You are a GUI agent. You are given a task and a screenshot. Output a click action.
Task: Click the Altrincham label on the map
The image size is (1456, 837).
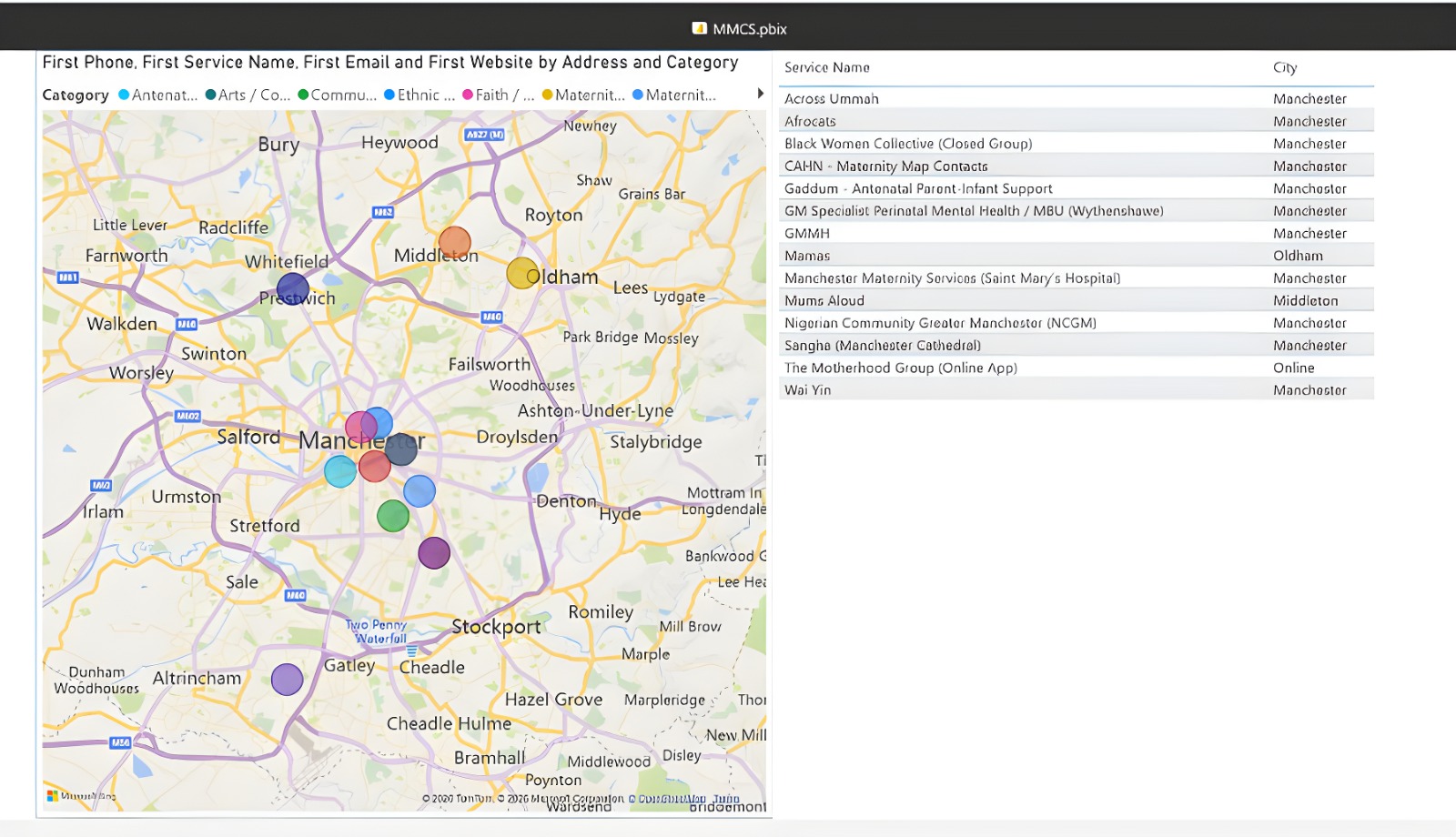click(x=197, y=678)
